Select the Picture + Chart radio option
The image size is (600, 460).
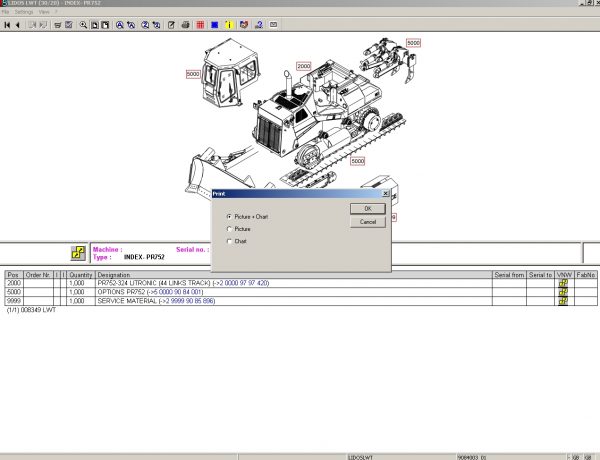coord(229,216)
